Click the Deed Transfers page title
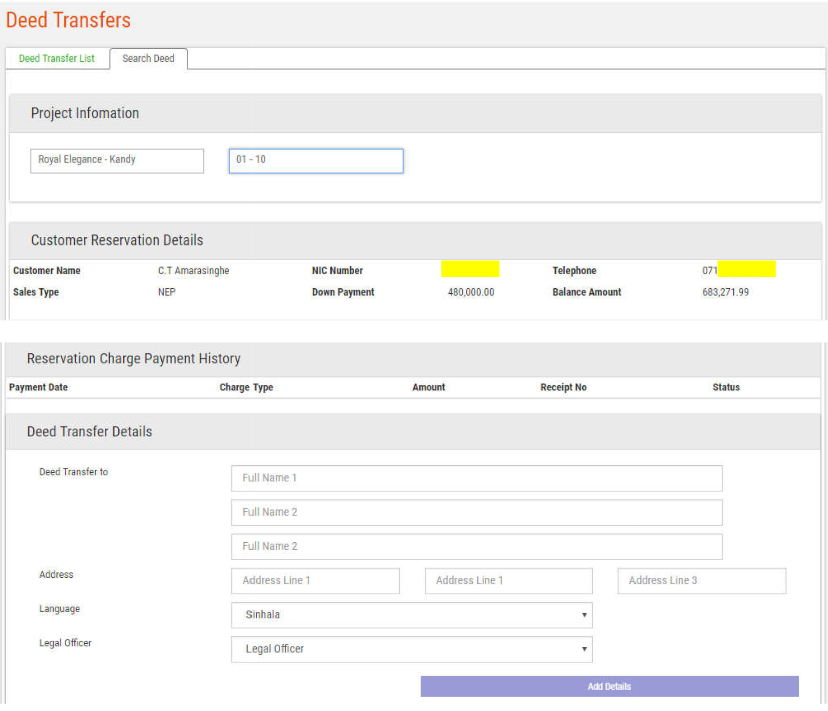Image resolution: width=828 pixels, height=711 pixels. 68,20
